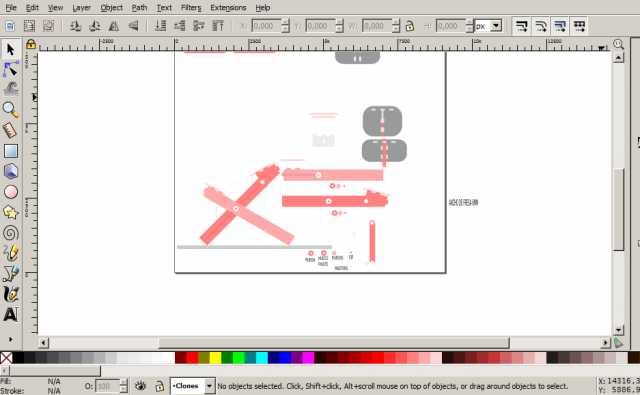Select the Rectangle tool

tap(11, 151)
